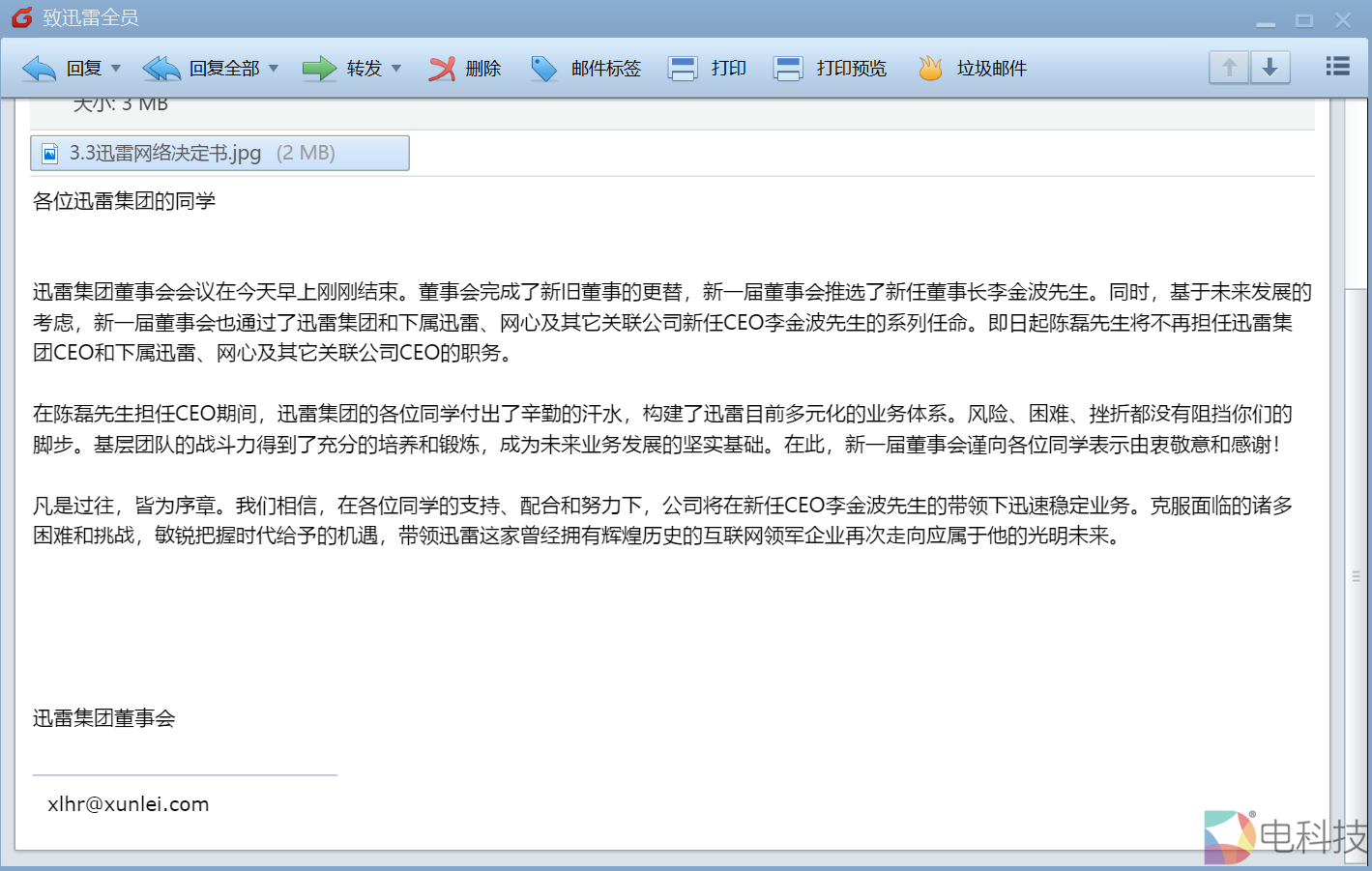Mark as junk mail (垃圾邮件) icon
The width and height of the screenshot is (1372, 871).
coord(930,69)
